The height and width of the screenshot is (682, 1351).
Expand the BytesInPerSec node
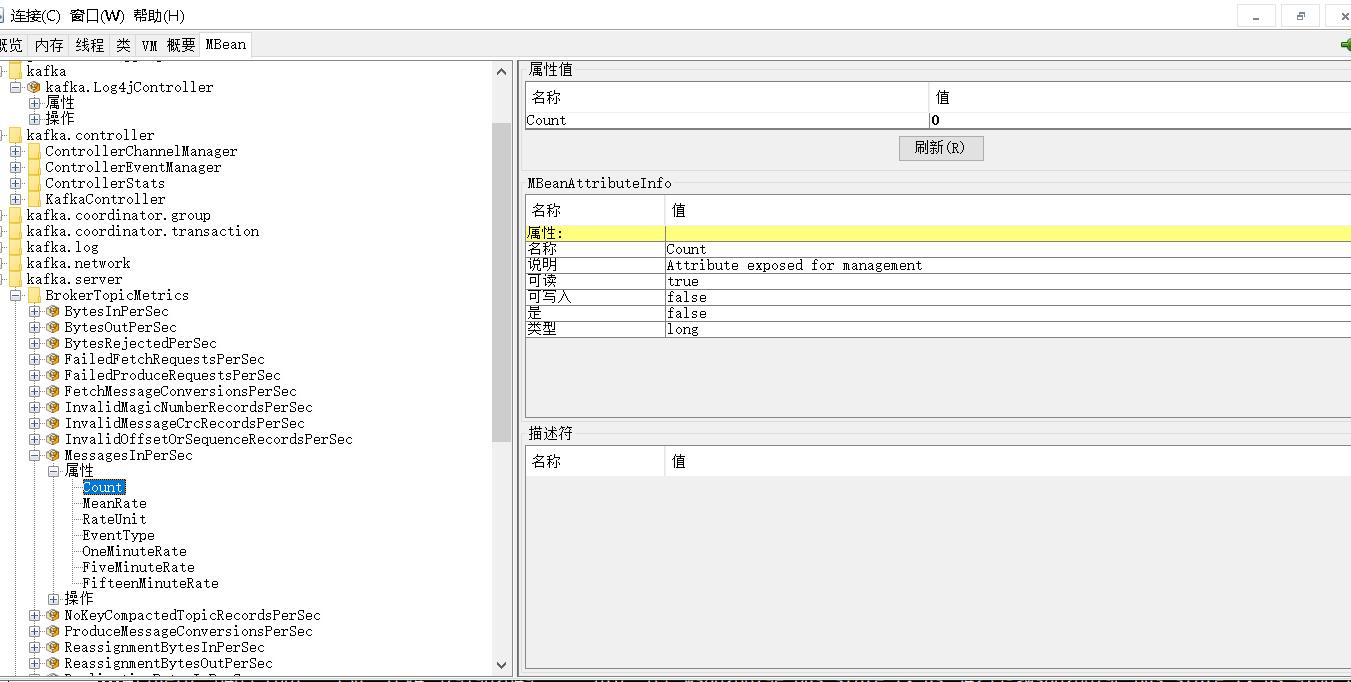coord(34,311)
